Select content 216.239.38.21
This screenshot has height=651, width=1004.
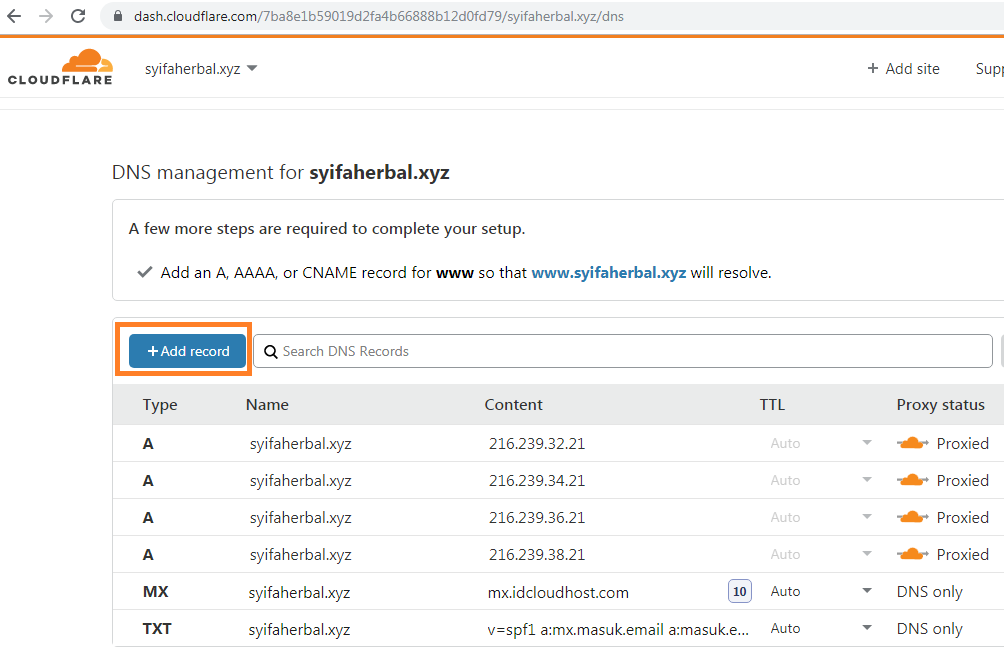pos(537,555)
